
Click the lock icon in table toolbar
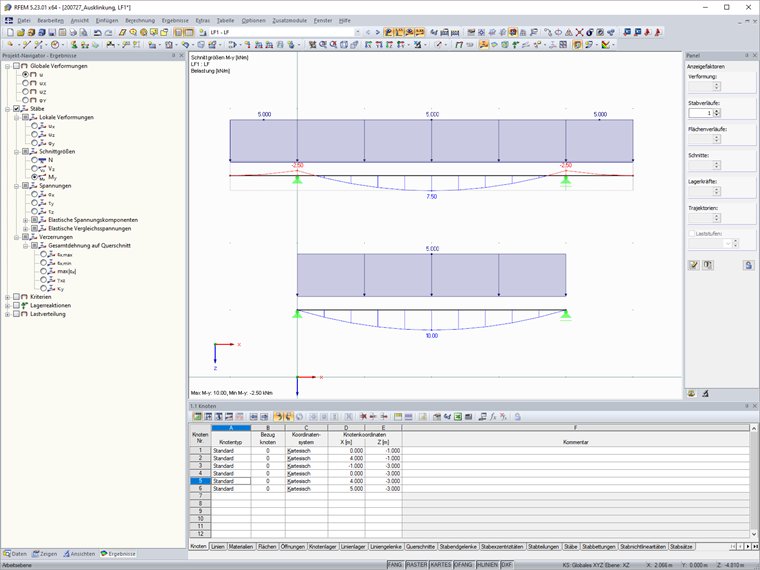[x=518, y=417]
